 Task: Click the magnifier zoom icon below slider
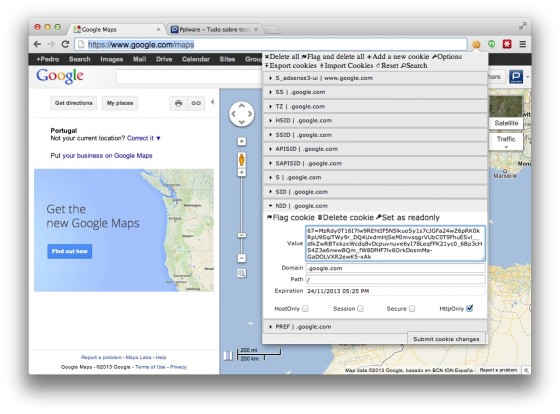click(x=242, y=274)
